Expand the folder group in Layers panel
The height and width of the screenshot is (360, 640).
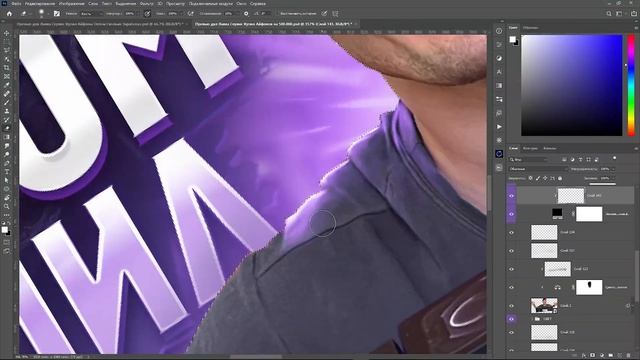click(531, 319)
